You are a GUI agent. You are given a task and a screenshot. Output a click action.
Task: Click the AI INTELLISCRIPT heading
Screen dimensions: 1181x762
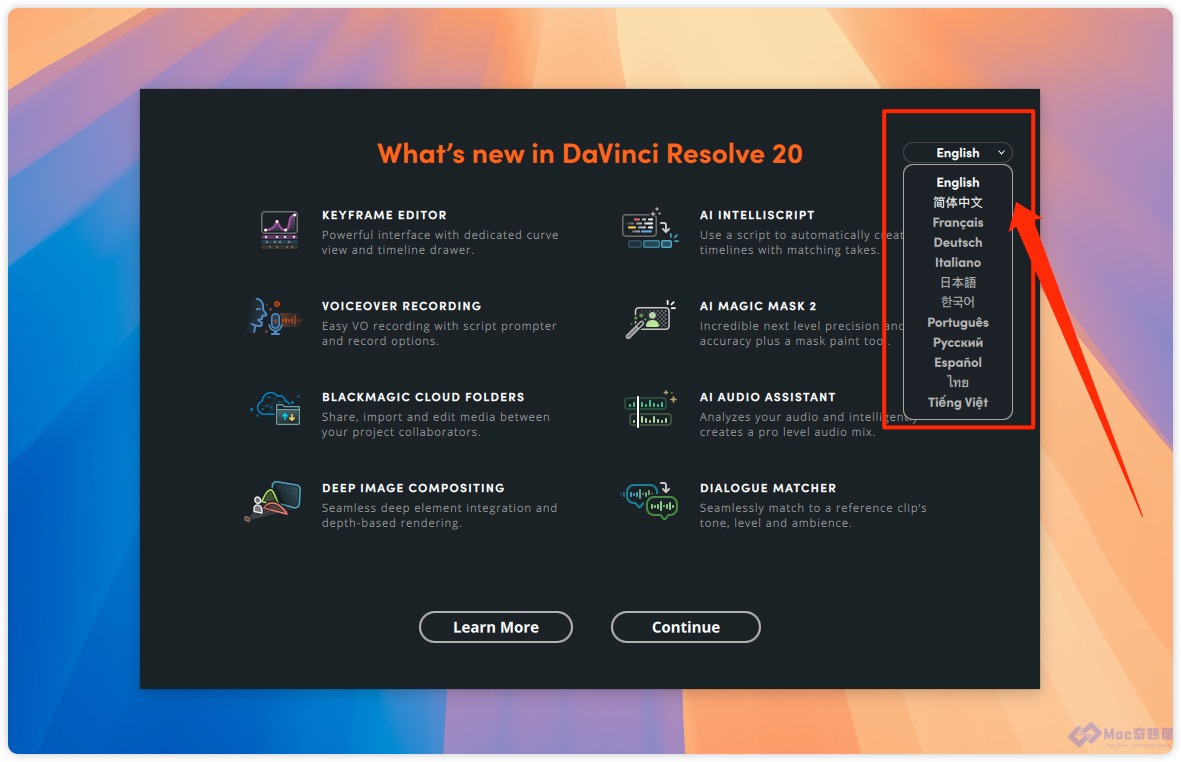point(757,215)
